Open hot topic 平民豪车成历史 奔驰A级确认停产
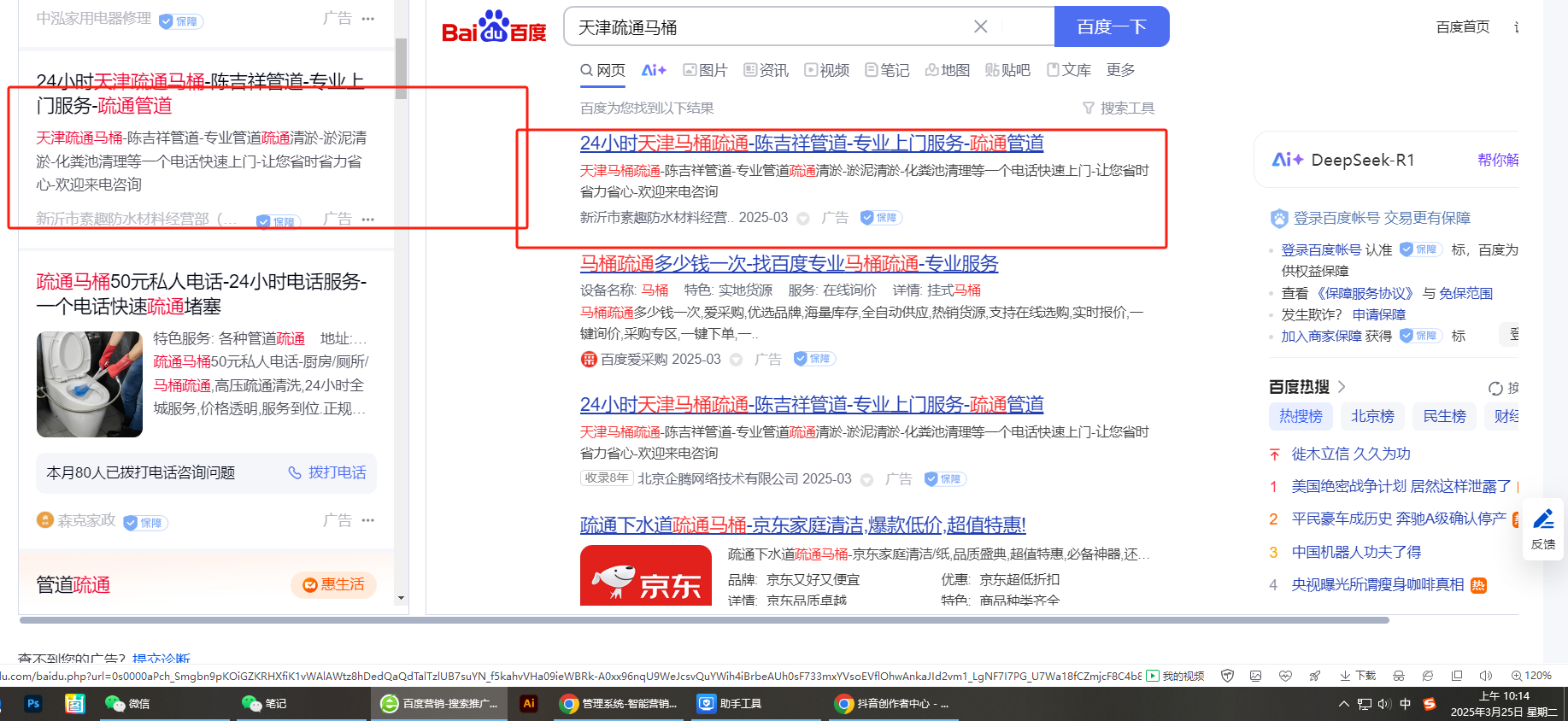This screenshot has width=1568, height=721. (1399, 519)
